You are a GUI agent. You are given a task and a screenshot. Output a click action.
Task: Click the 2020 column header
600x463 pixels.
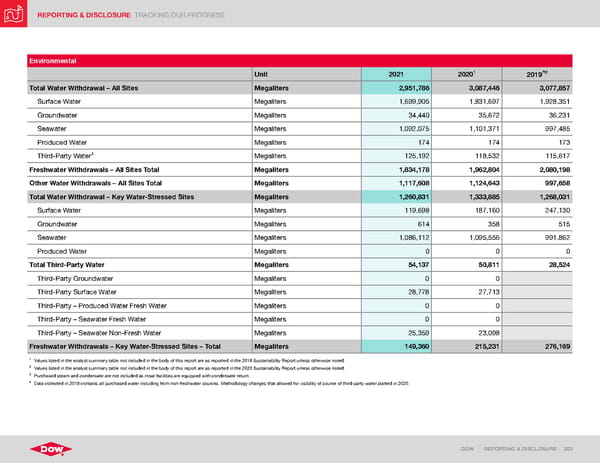(466, 74)
